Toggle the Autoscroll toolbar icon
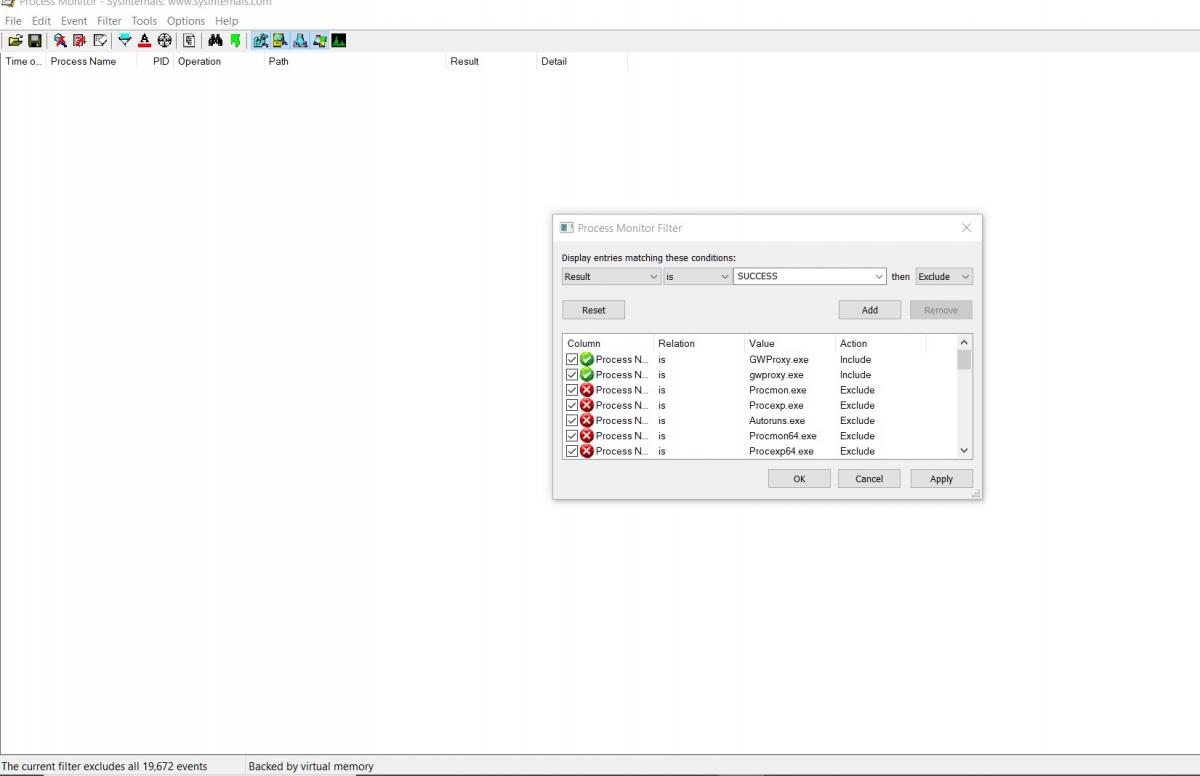Image resolution: width=1200 pixels, height=776 pixels. click(80, 41)
